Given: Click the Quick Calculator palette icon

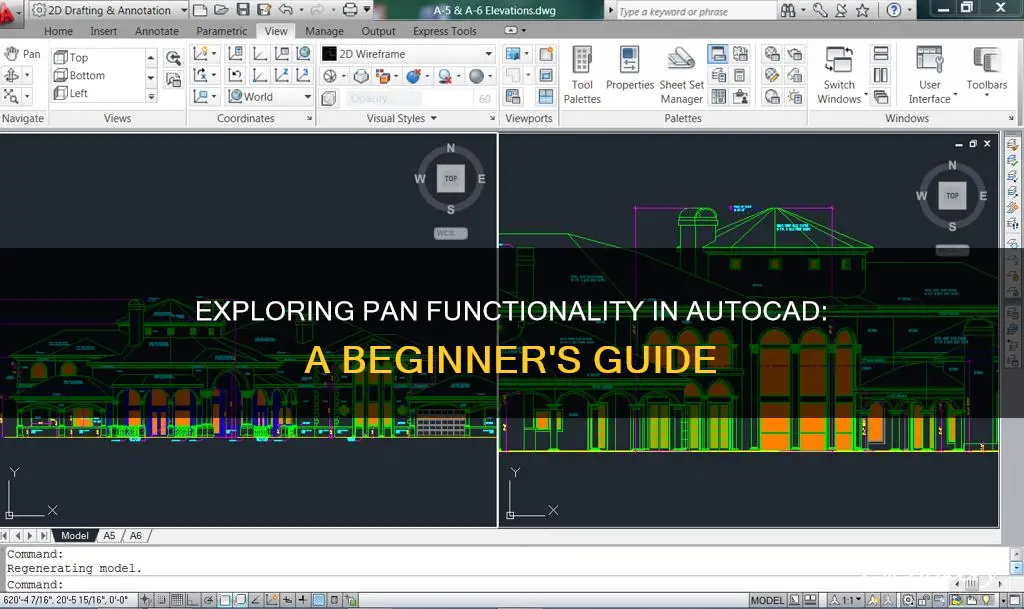Looking at the screenshot, I should pos(740,76).
